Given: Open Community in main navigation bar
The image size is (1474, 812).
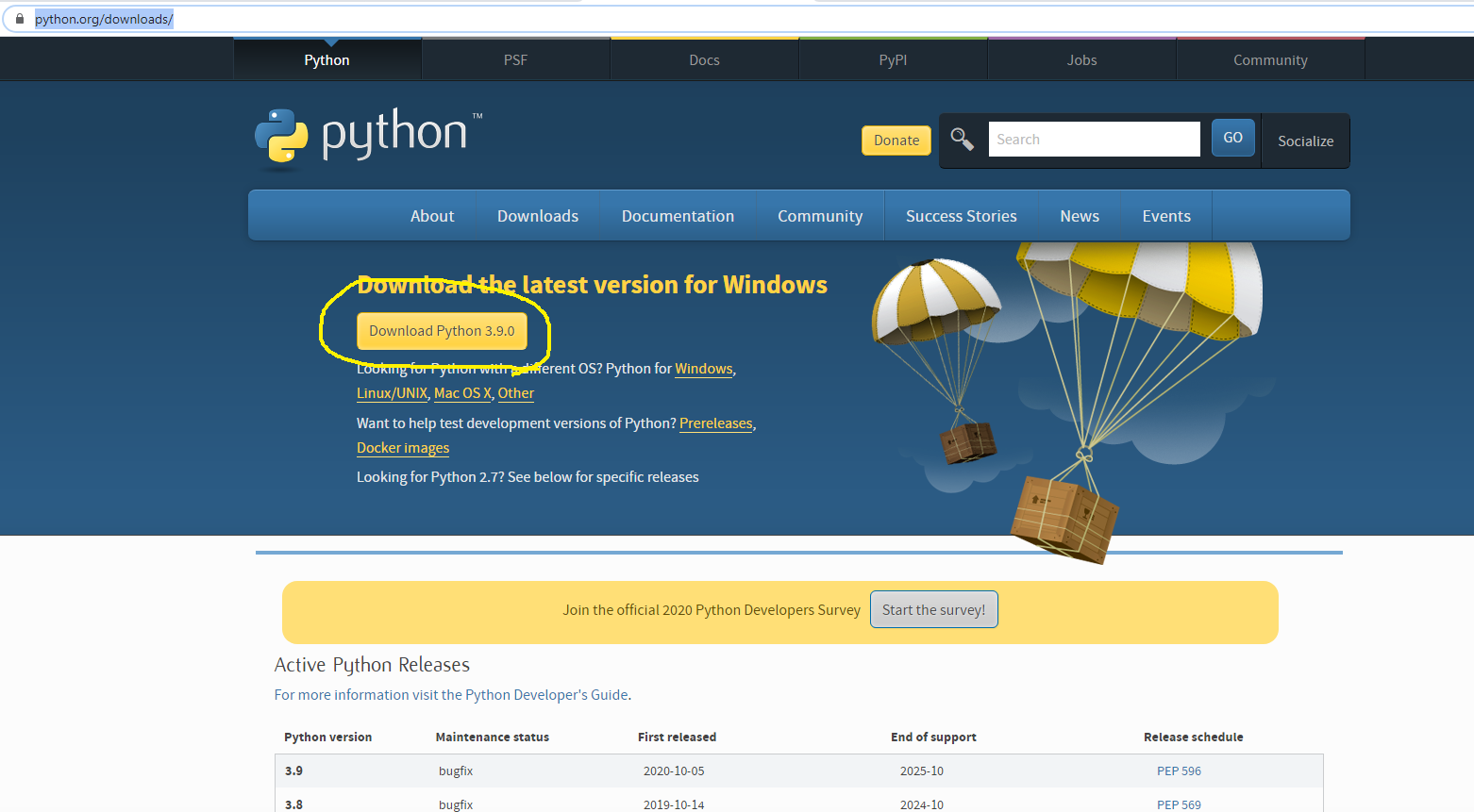Looking at the screenshot, I should 820,216.
